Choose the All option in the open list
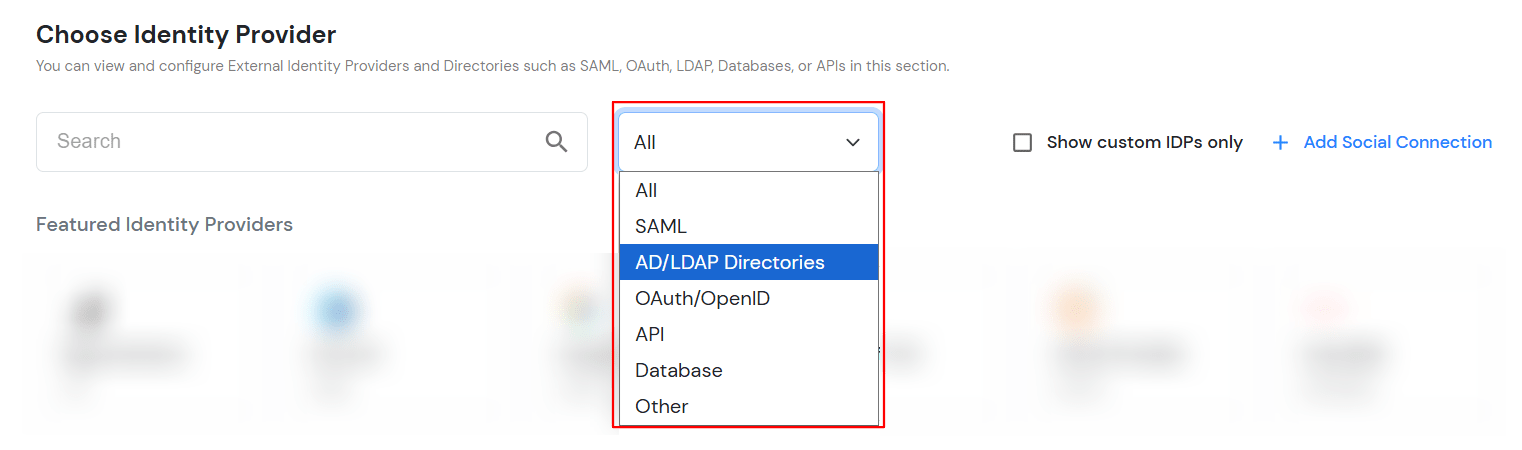This screenshot has height=450, width=1522. [646, 190]
